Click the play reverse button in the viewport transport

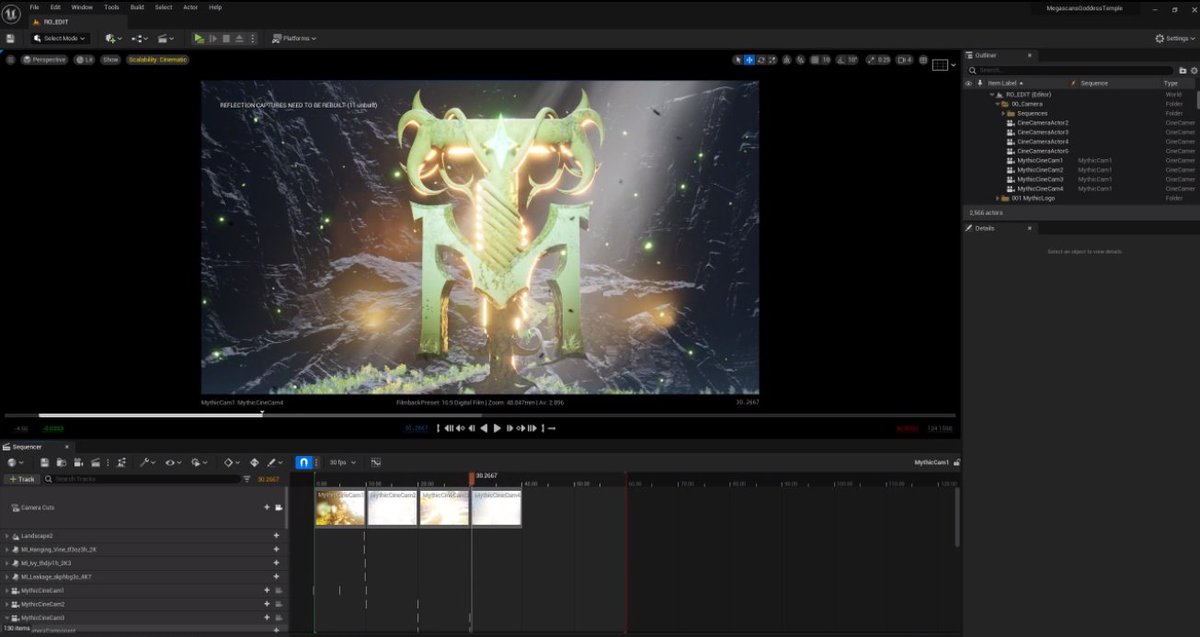click(484, 428)
